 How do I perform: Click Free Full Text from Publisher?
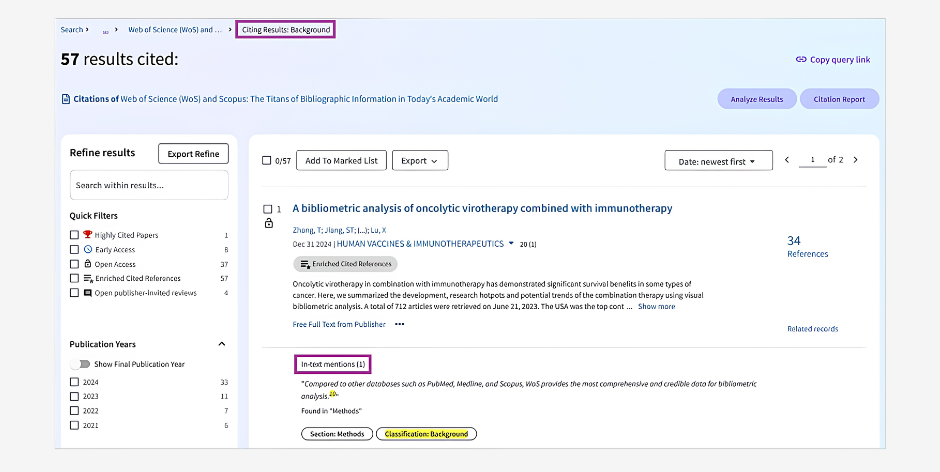click(339, 324)
